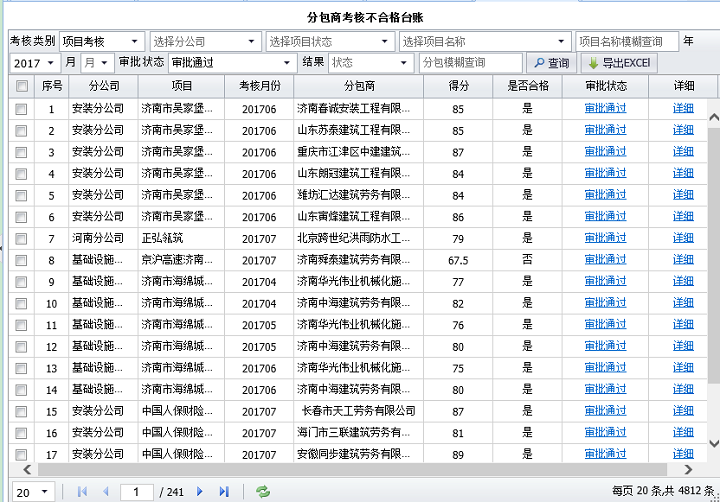Sort by 考核月份 column header
This screenshot has height=502, width=720.
[259, 86]
